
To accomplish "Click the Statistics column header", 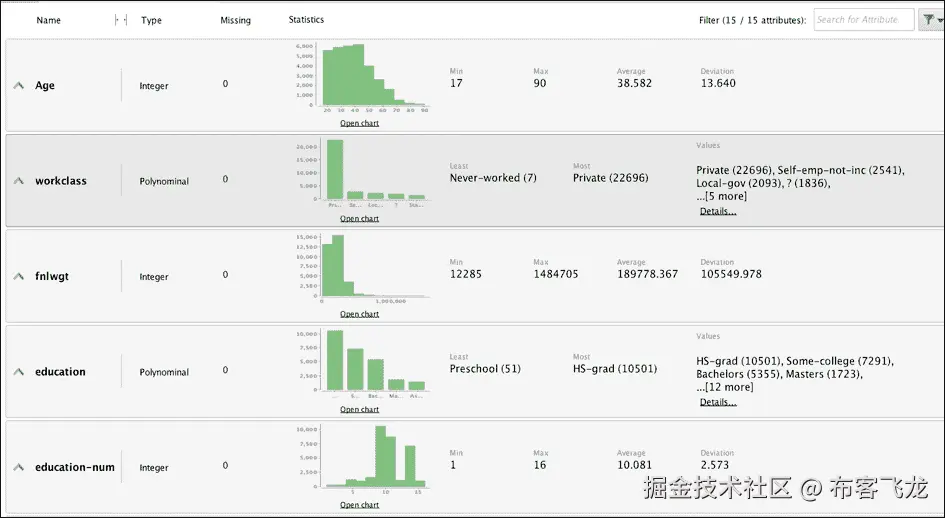I will click(306, 19).
